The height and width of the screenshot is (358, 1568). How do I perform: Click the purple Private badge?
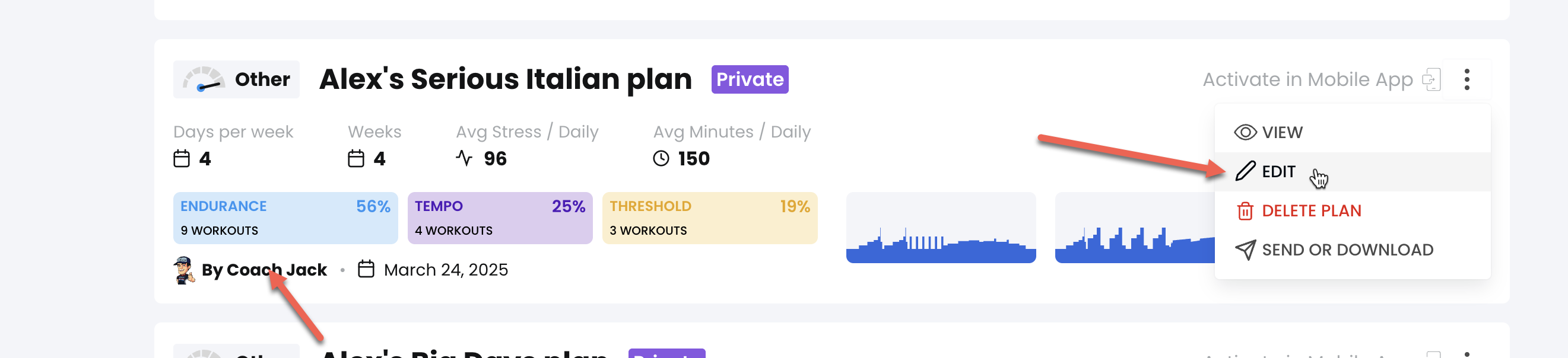[x=750, y=79]
